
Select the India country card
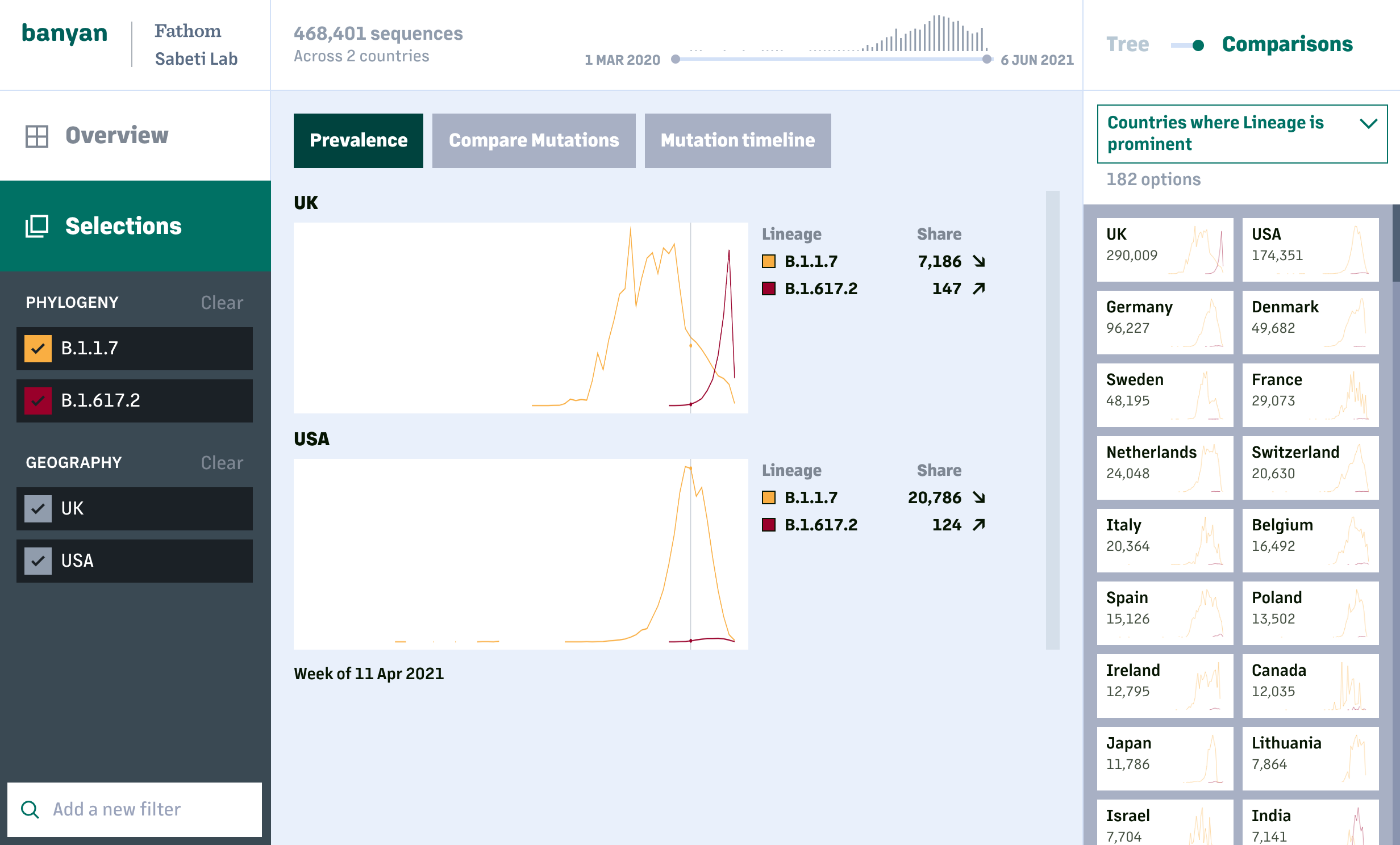click(1311, 822)
